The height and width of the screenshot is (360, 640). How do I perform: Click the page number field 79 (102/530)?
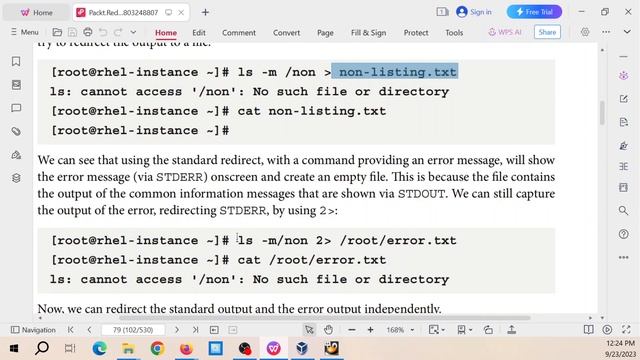tap(133, 329)
